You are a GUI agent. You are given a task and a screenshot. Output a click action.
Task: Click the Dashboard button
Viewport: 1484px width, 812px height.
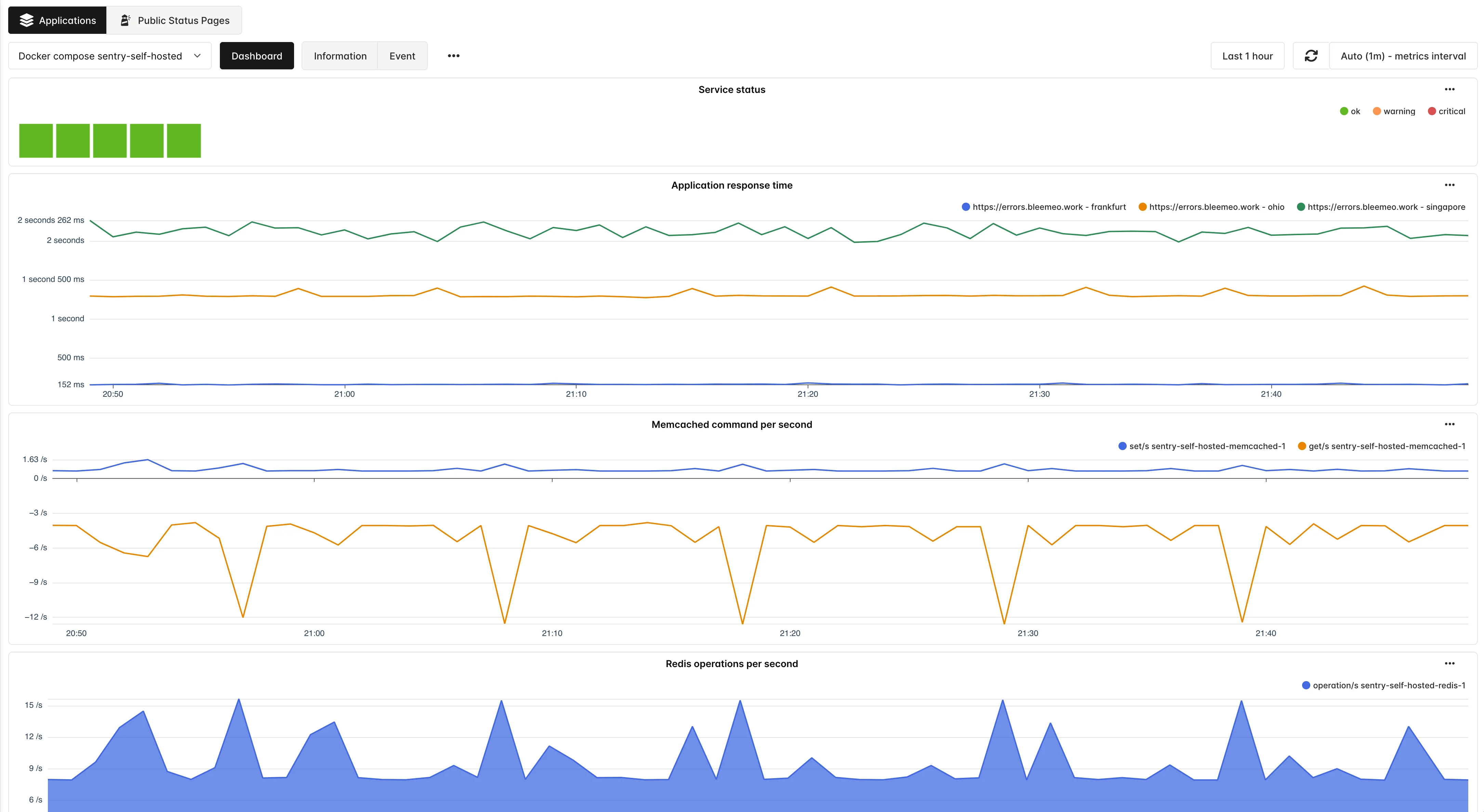(x=257, y=55)
